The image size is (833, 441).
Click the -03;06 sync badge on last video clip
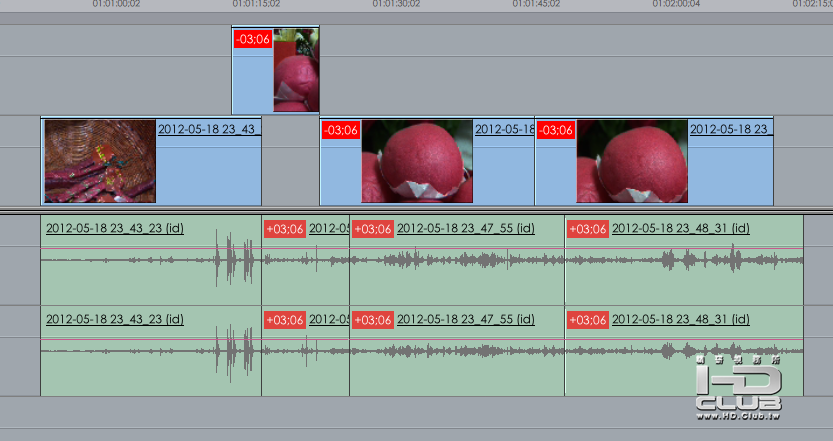[x=556, y=130]
